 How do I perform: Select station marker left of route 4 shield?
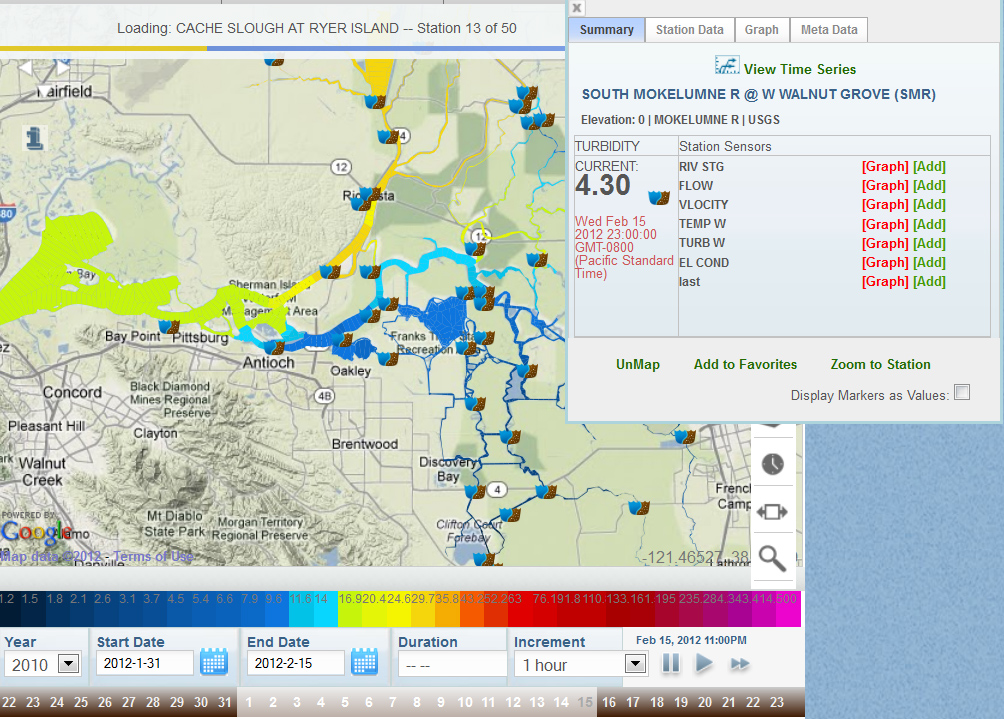(x=475, y=492)
